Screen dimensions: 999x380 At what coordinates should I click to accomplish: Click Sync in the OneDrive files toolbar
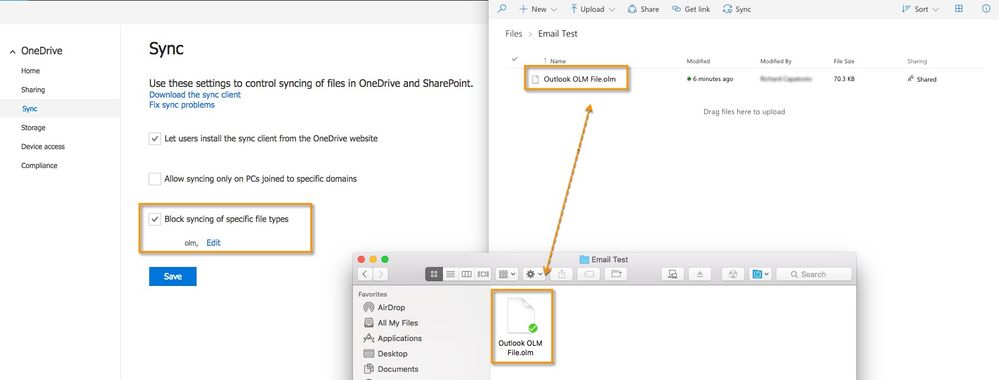[737, 9]
